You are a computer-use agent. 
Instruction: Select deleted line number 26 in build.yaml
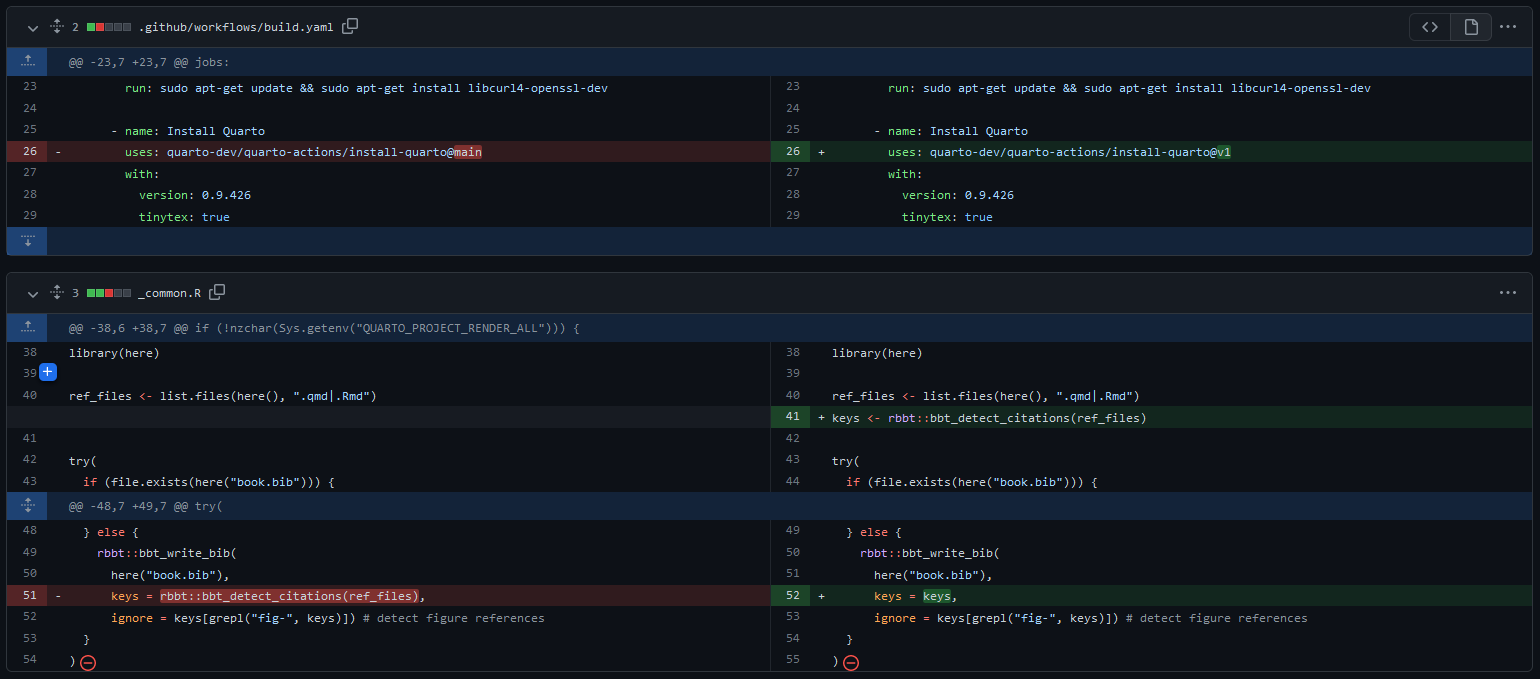29,152
